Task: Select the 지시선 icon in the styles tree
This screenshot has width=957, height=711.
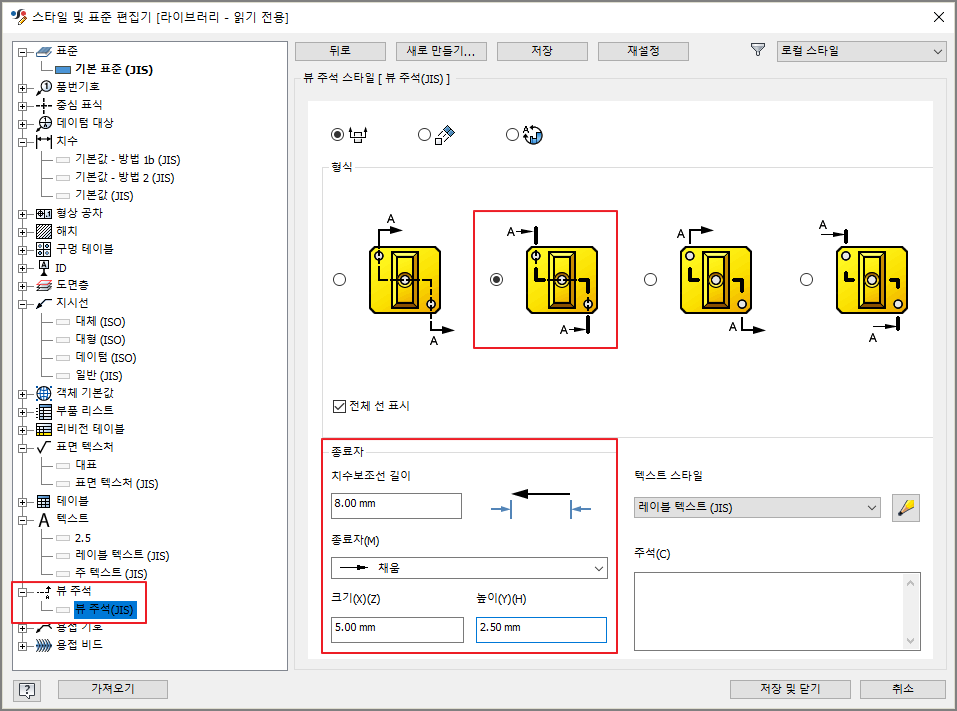Action: coord(42,303)
